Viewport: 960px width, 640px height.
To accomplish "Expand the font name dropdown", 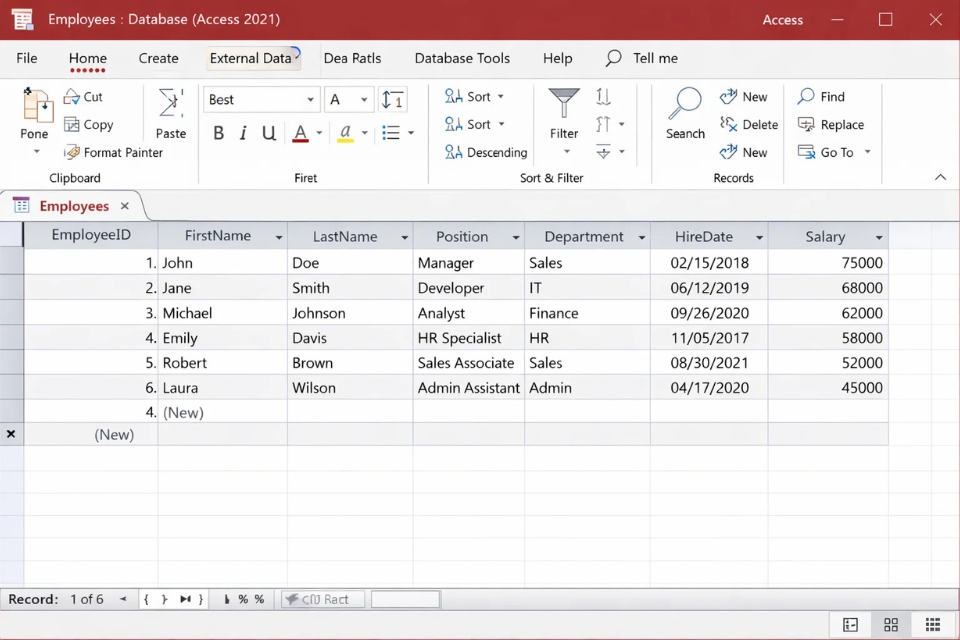I will 310,100.
